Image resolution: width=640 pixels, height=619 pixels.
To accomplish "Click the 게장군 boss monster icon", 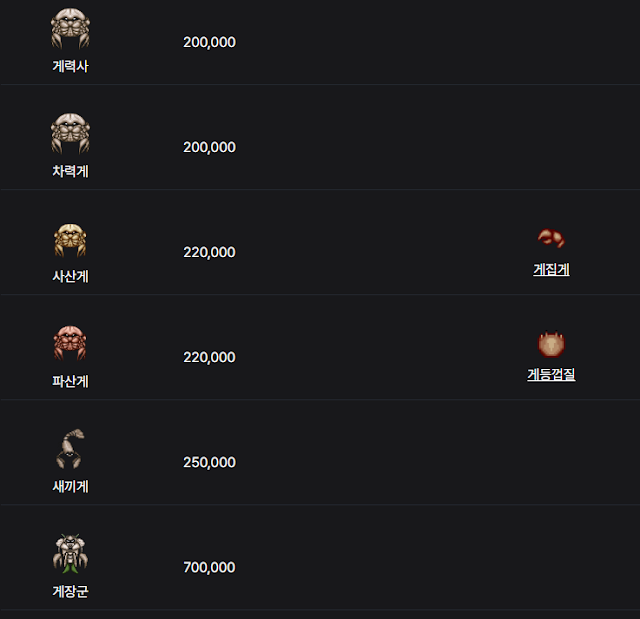I will click(70, 553).
